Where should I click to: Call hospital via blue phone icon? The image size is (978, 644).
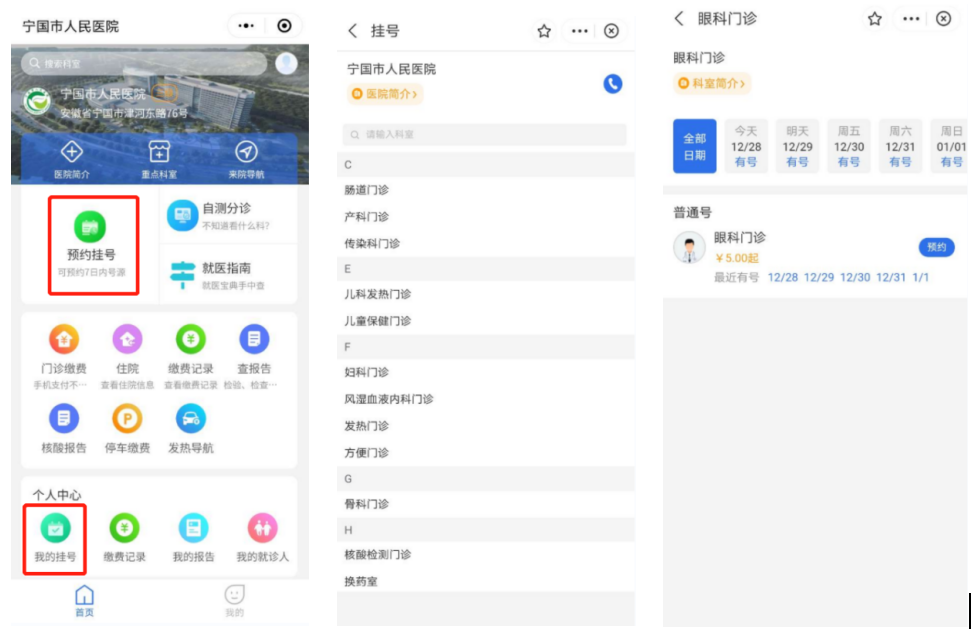[x=613, y=84]
